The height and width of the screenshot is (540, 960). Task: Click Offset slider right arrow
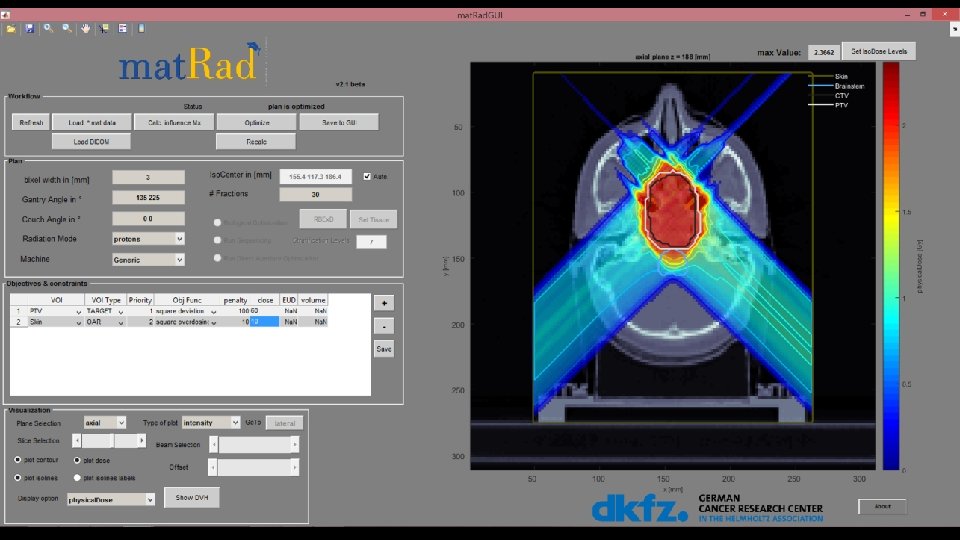point(294,467)
